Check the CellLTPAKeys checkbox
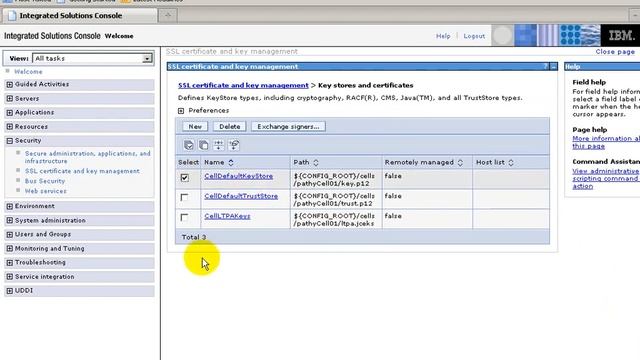 click(184, 218)
